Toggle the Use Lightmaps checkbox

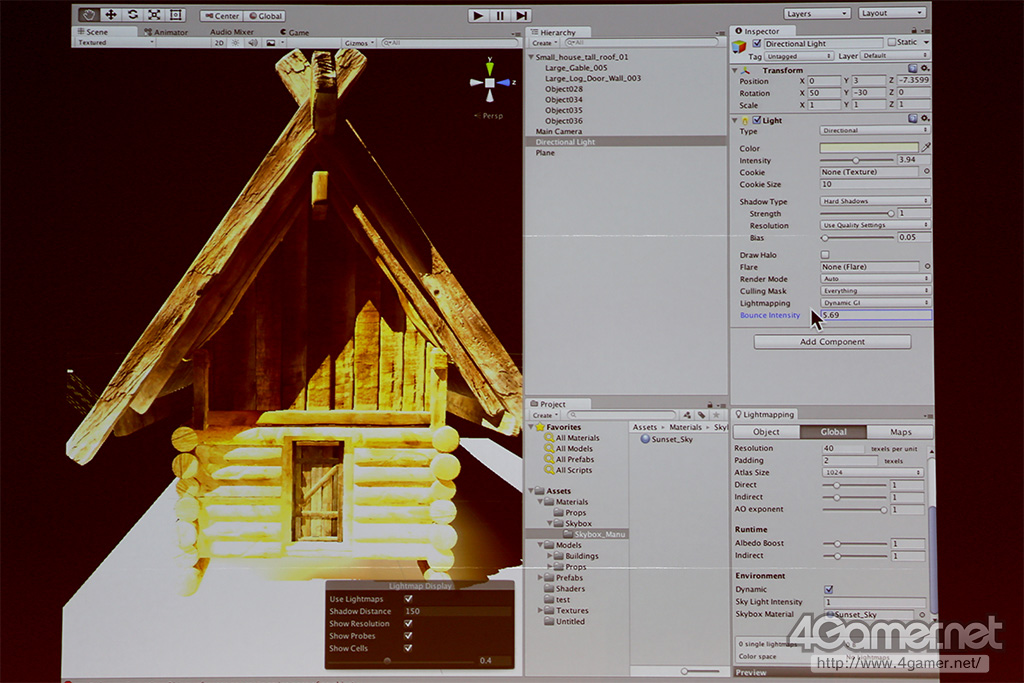[x=408, y=599]
